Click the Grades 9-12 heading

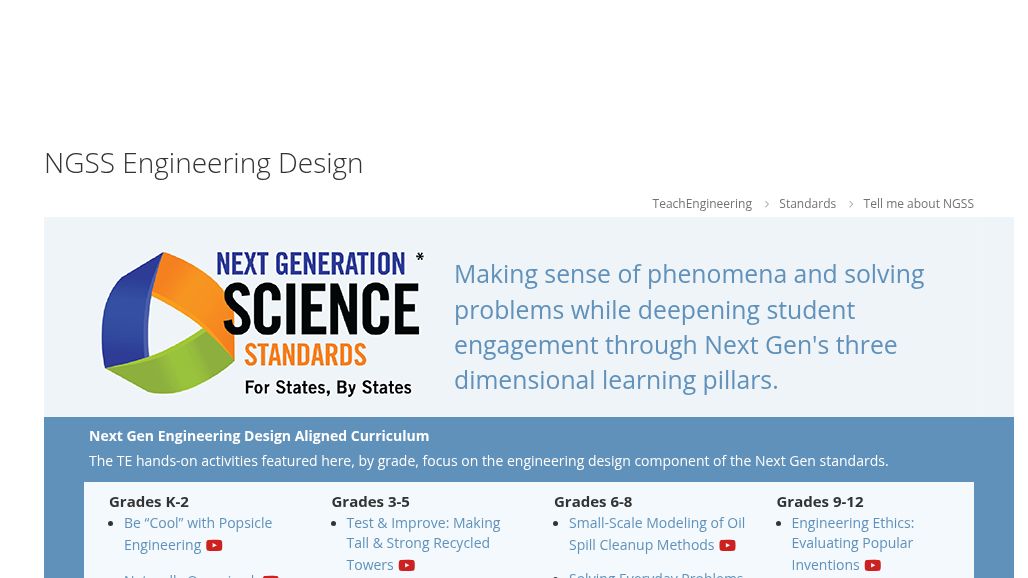820,502
